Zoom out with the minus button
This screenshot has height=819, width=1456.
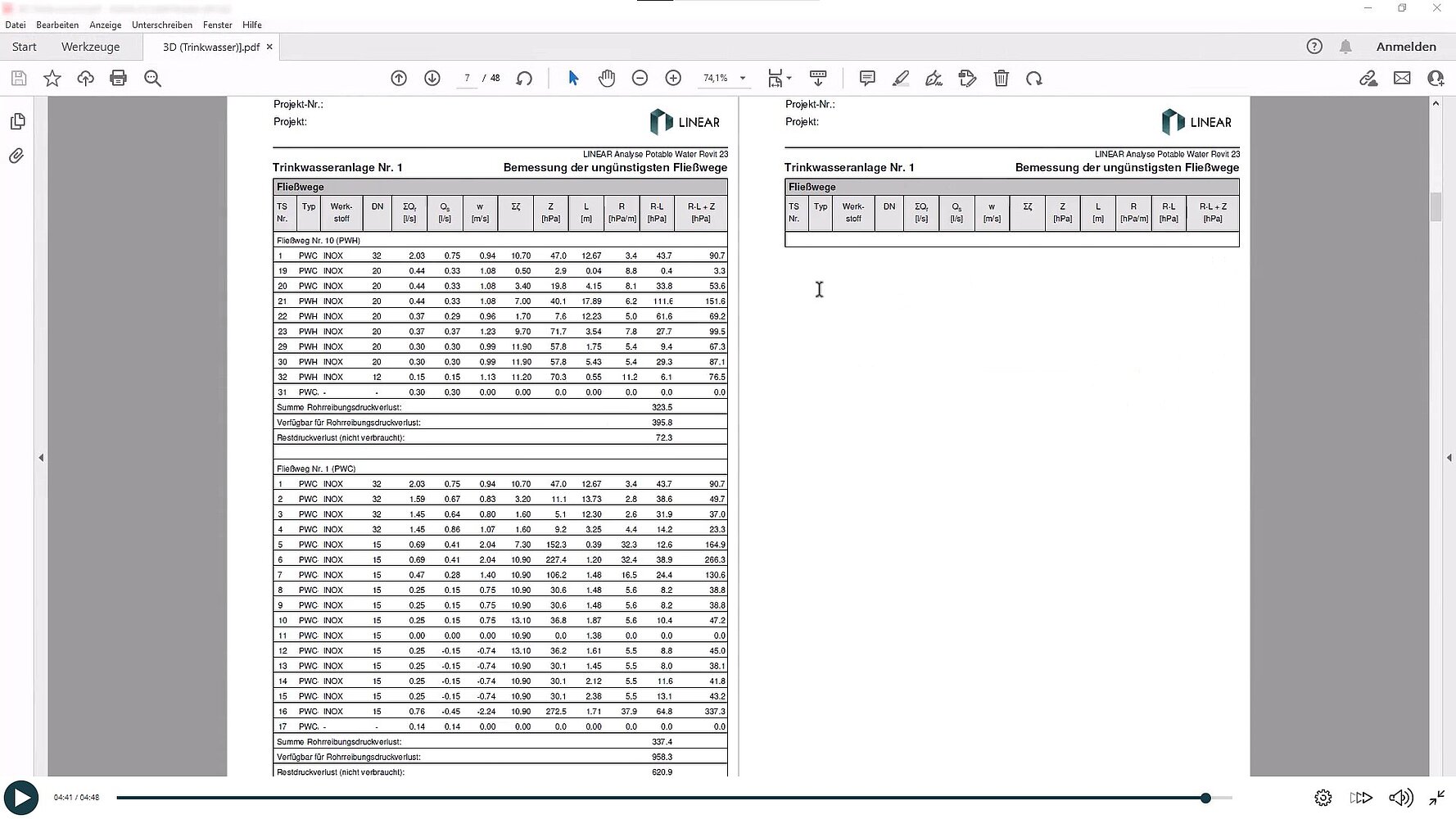point(640,79)
